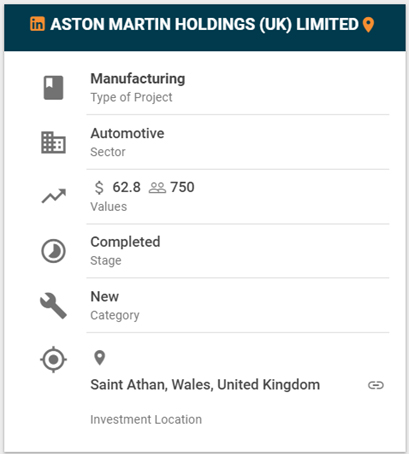Click the Manufacturing project type entry

(x=138, y=79)
